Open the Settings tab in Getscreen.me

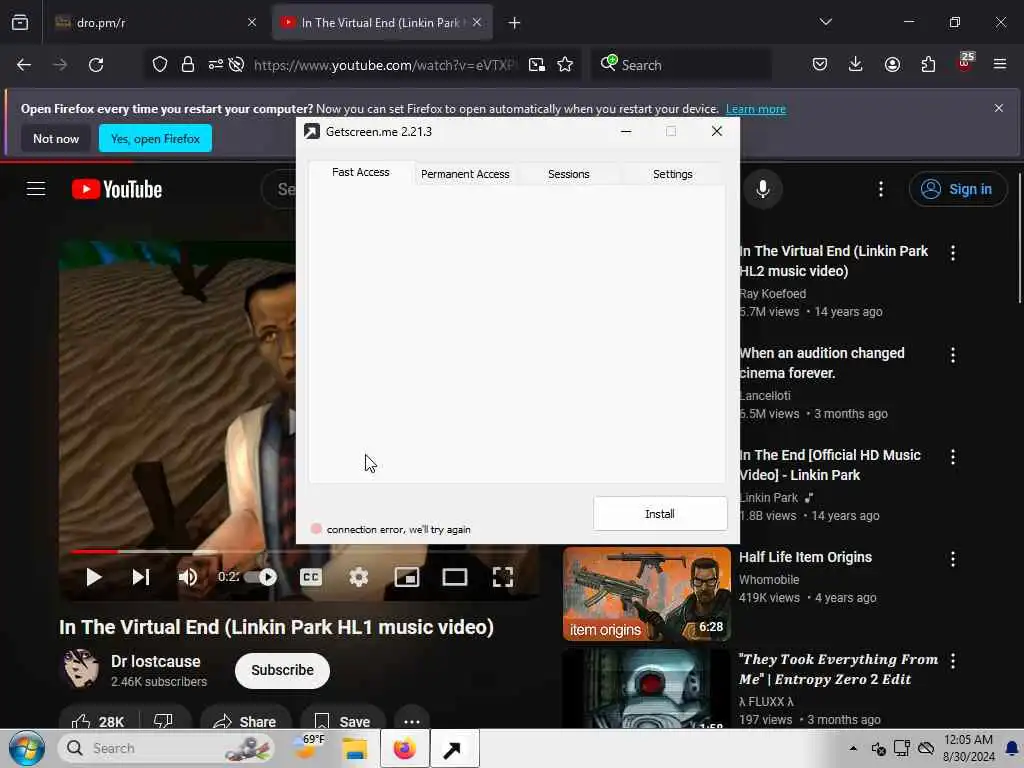coord(672,174)
